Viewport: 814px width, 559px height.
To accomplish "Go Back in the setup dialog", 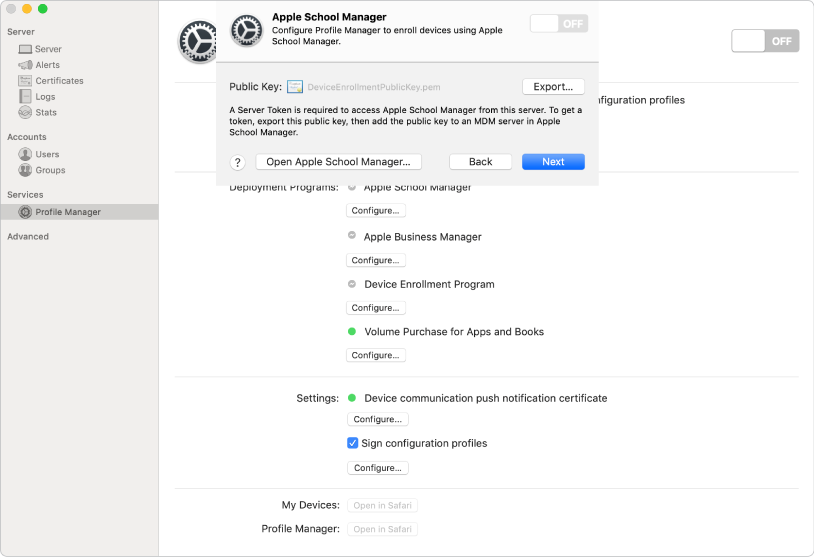I will coord(480,162).
